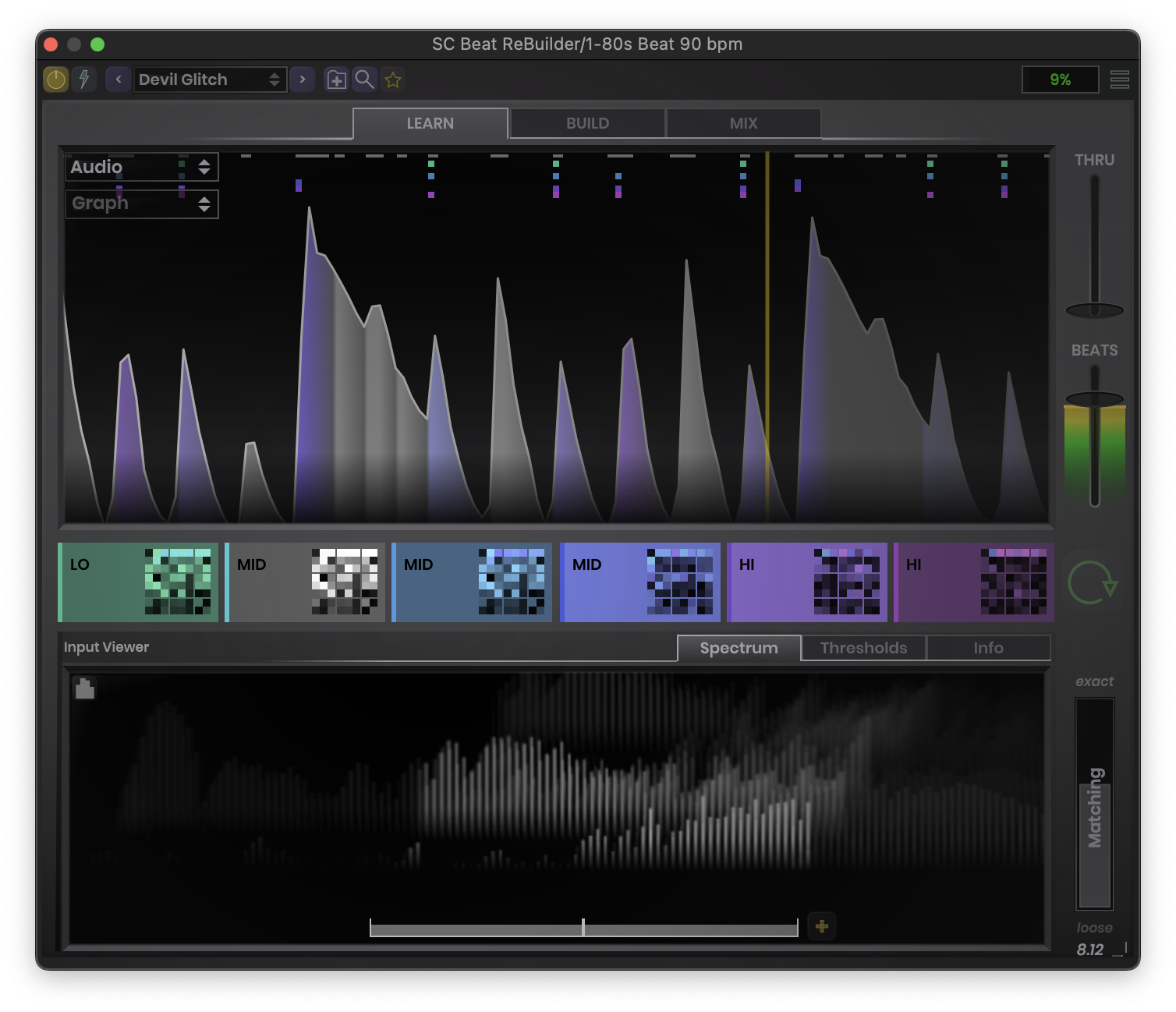Toggle the plugin power bypass button
The height and width of the screenshot is (1012, 1176).
[x=56, y=80]
